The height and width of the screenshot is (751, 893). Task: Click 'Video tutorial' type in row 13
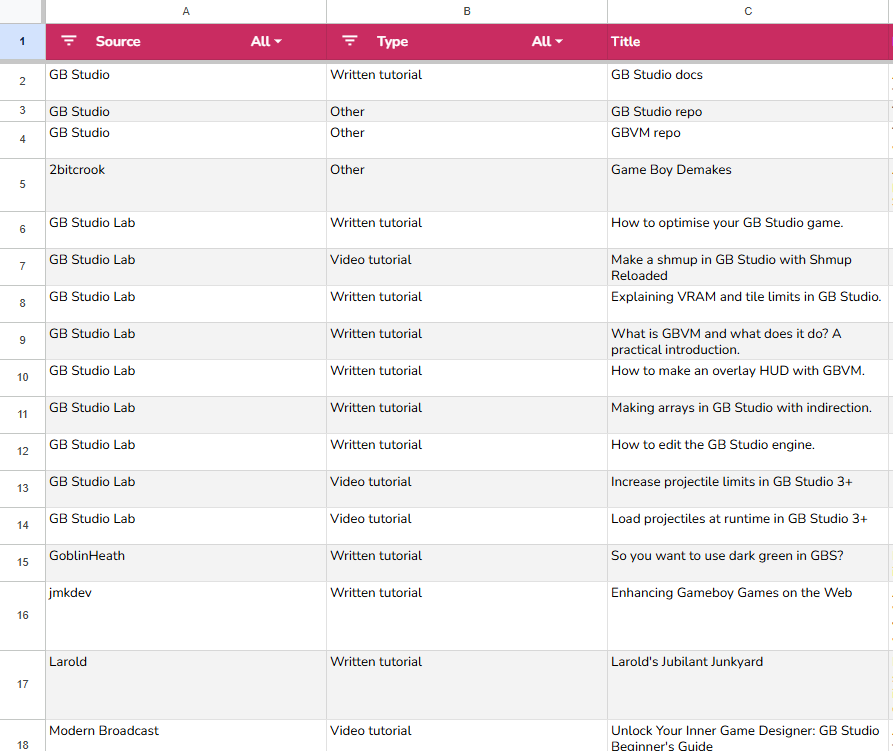466,489
